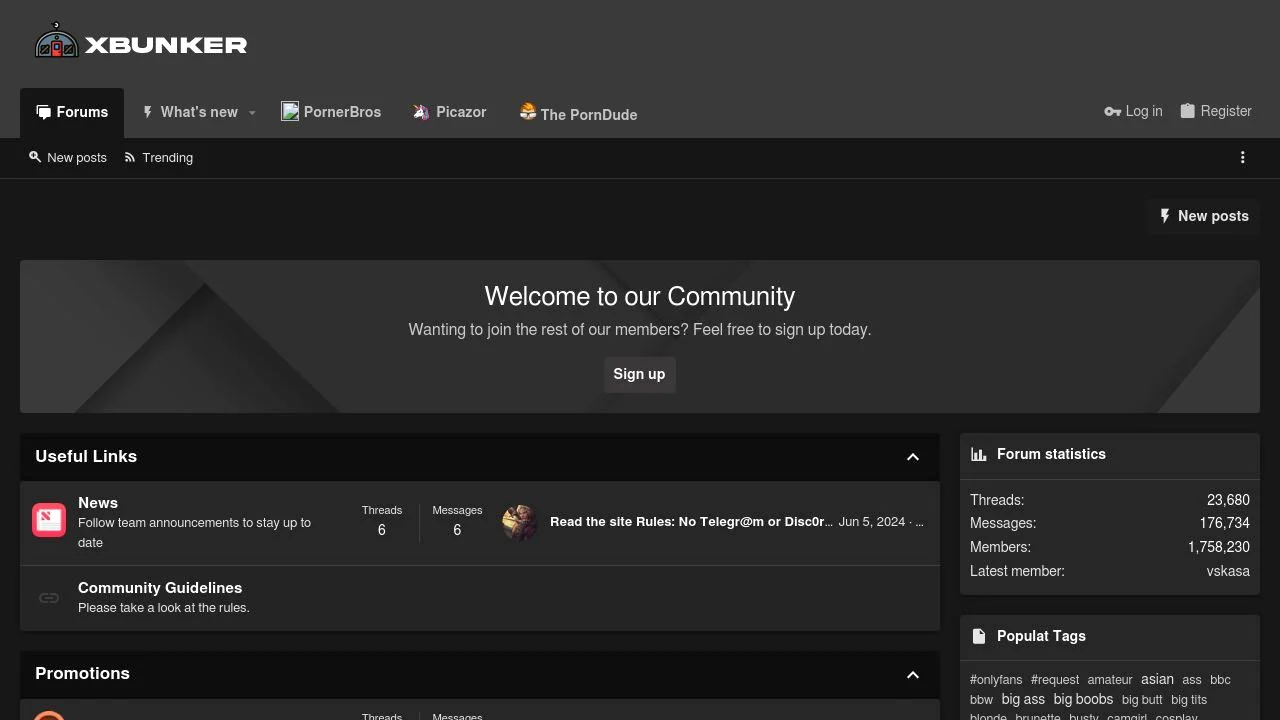Select the Forums icon in navigation
The width and height of the screenshot is (1280, 720).
[x=42, y=111]
